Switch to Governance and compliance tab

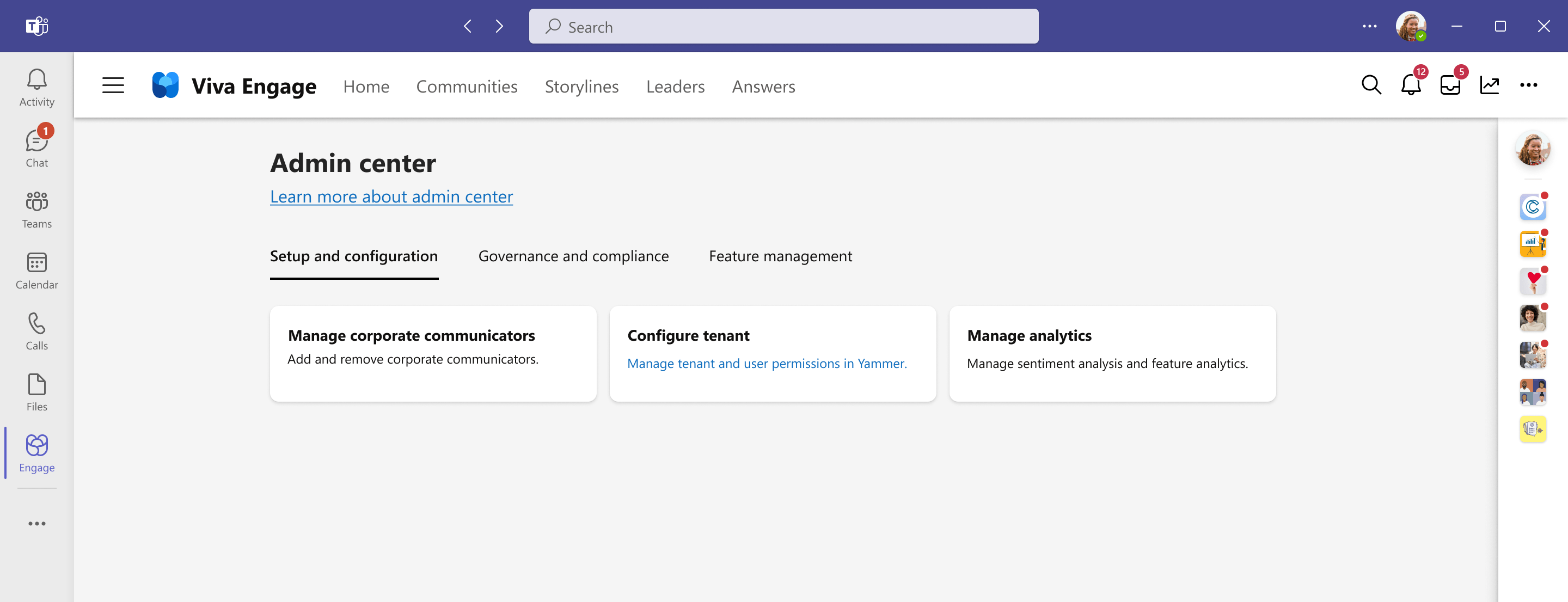pyautogui.click(x=573, y=256)
